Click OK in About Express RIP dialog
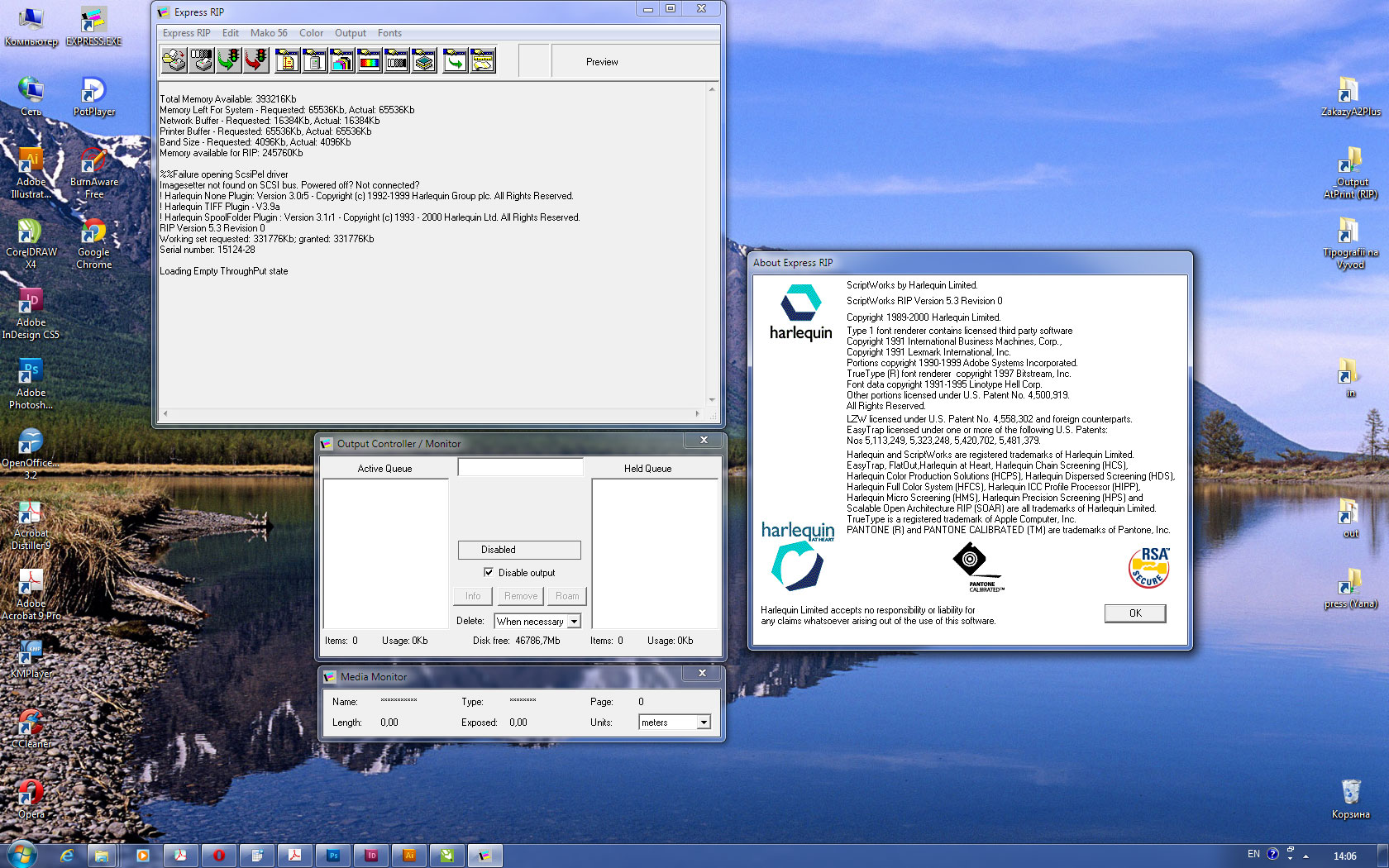Viewport: 1389px width, 868px height. [x=1135, y=613]
